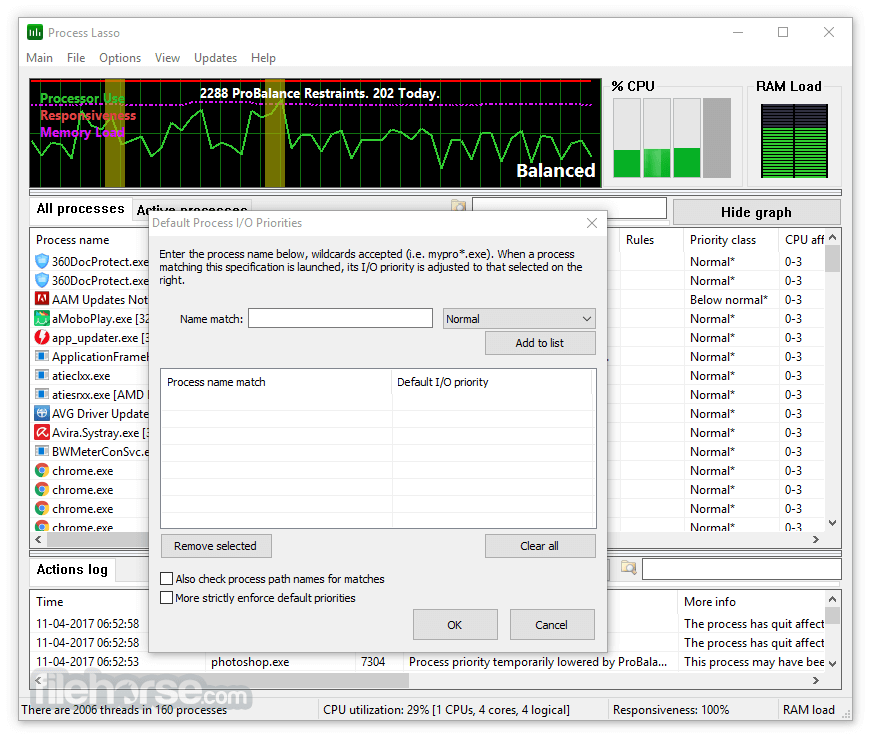This screenshot has width=873, height=740.
Task: Click the AAM Updates Notifier Adobe icon
Action: [x=42, y=299]
